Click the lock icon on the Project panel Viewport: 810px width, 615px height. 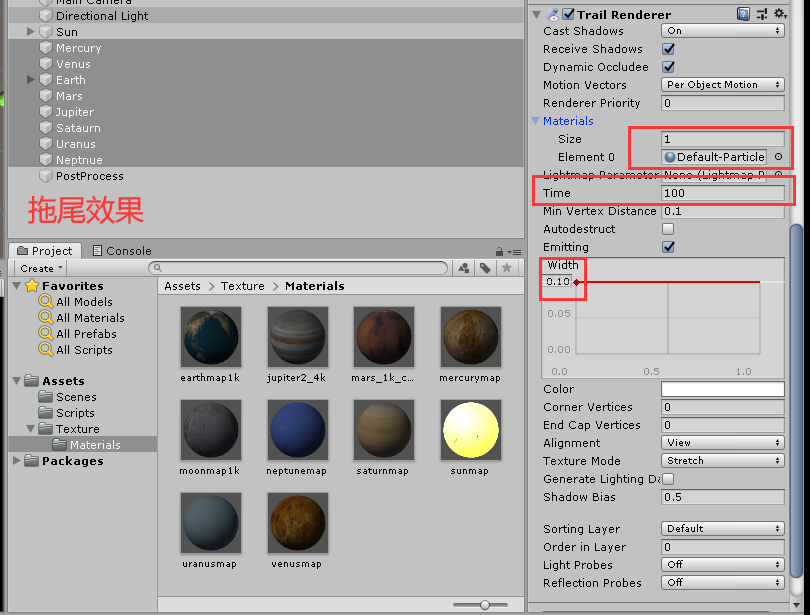(499, 251)
